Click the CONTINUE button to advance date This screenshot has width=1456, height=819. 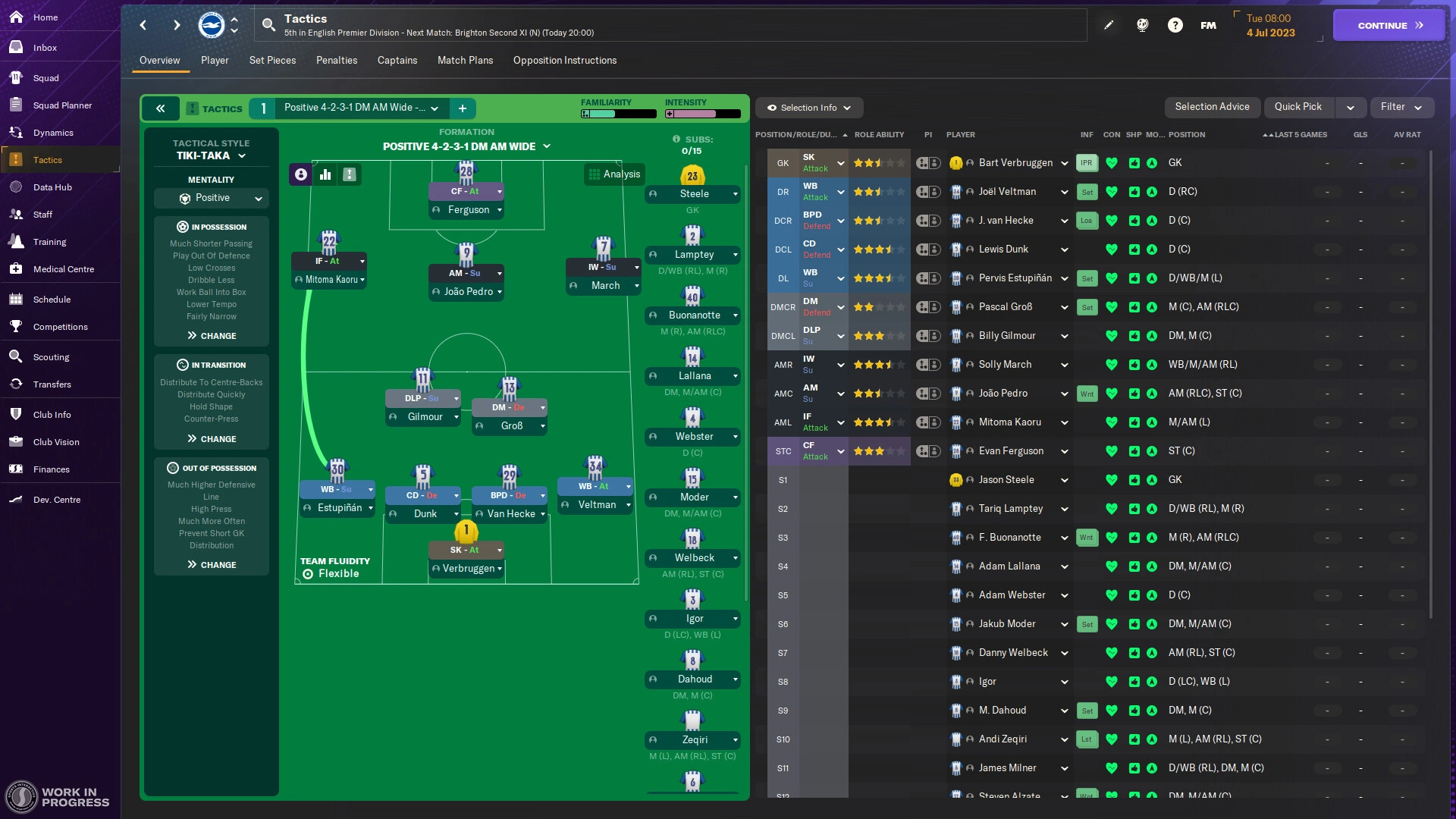(x=1389, y=24)
